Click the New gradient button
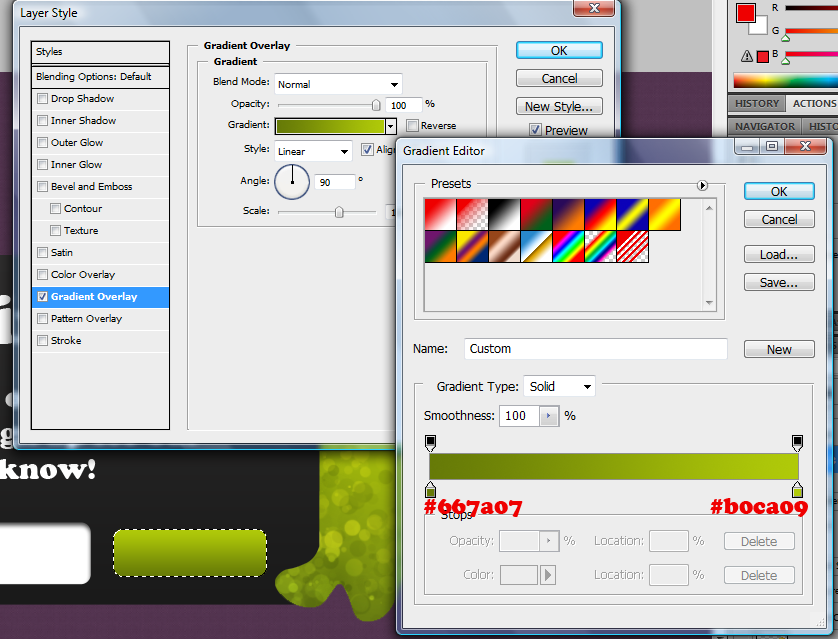Image resolution: width=838 pixels, height=639 pixels. pos(779,349)
